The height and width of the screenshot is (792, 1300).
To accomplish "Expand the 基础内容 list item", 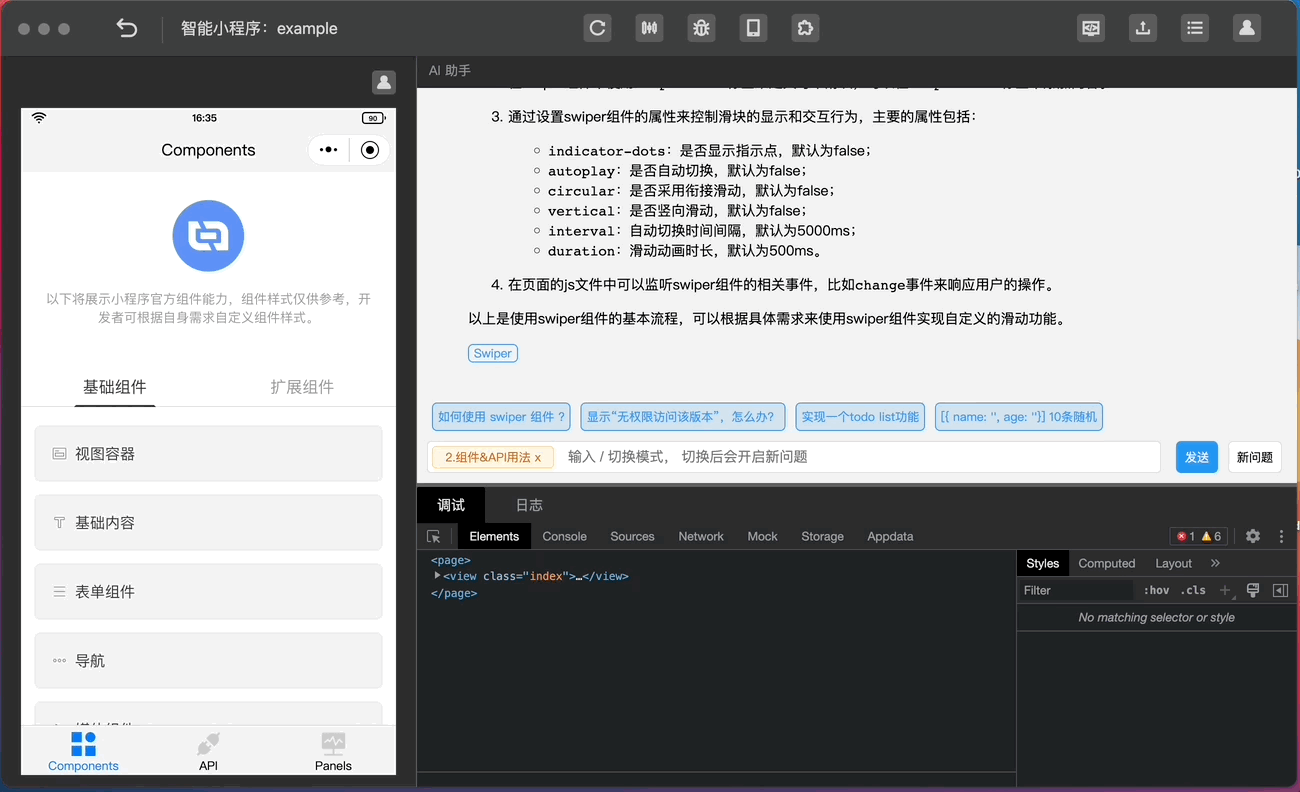I will pyautogui.click(x=208, y=523).
